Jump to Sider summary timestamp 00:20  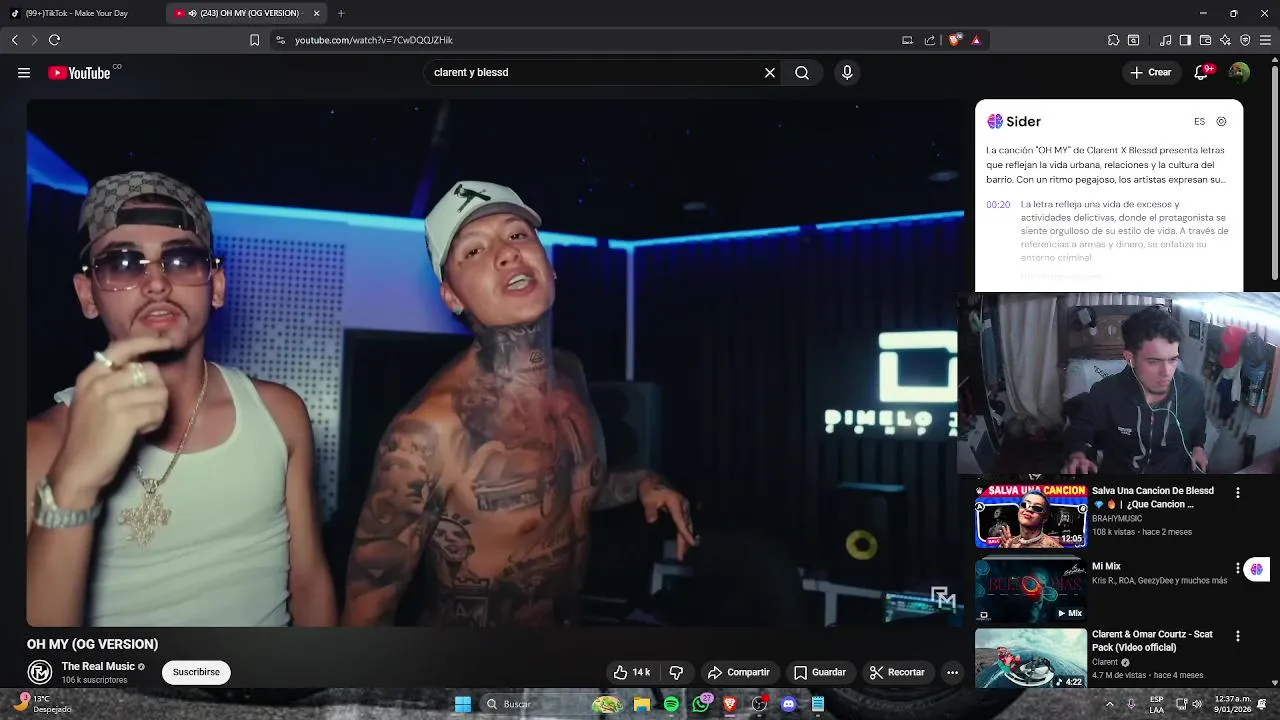click(x=998, y=205)
